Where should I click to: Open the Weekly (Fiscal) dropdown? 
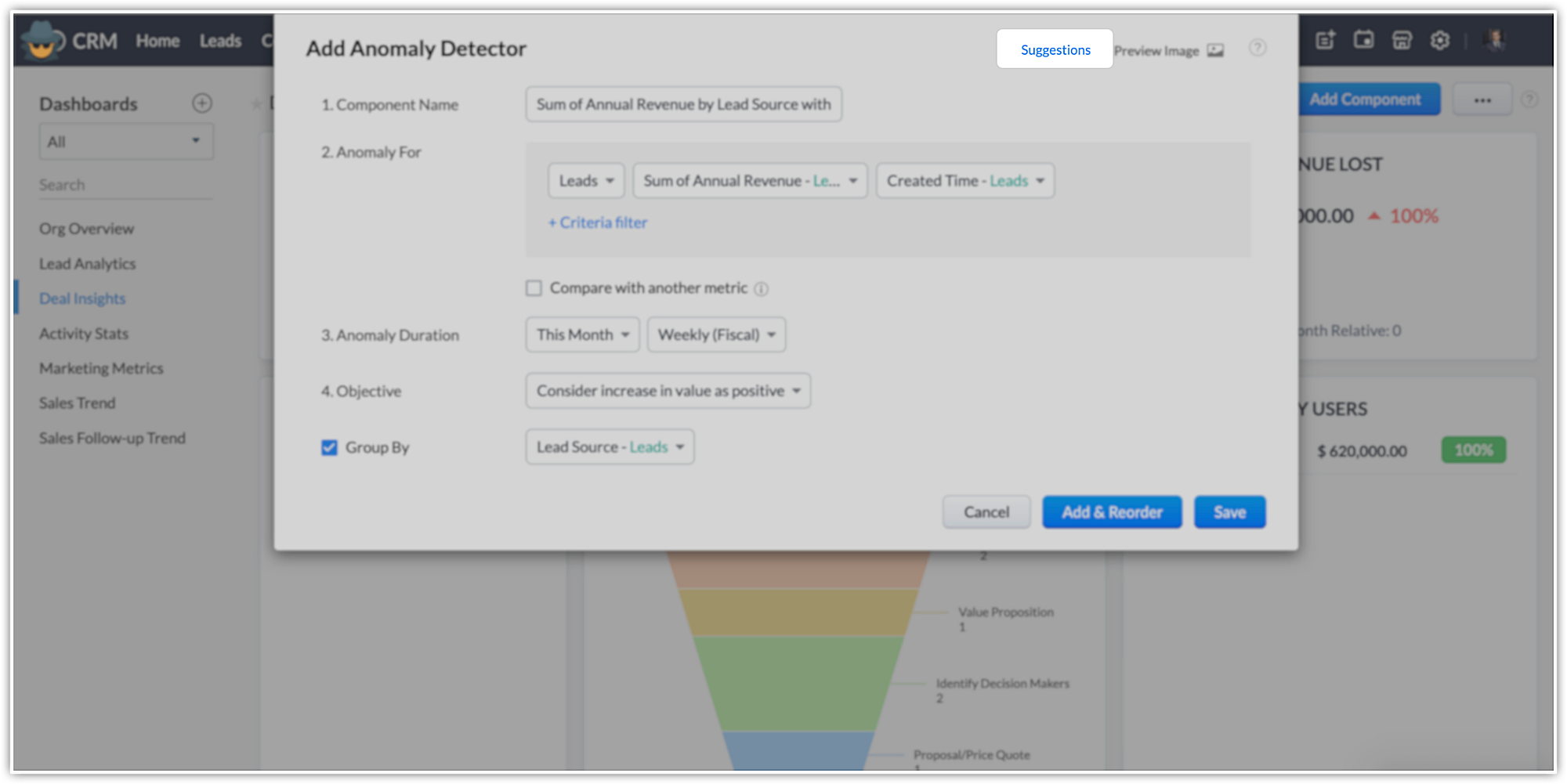716,334
